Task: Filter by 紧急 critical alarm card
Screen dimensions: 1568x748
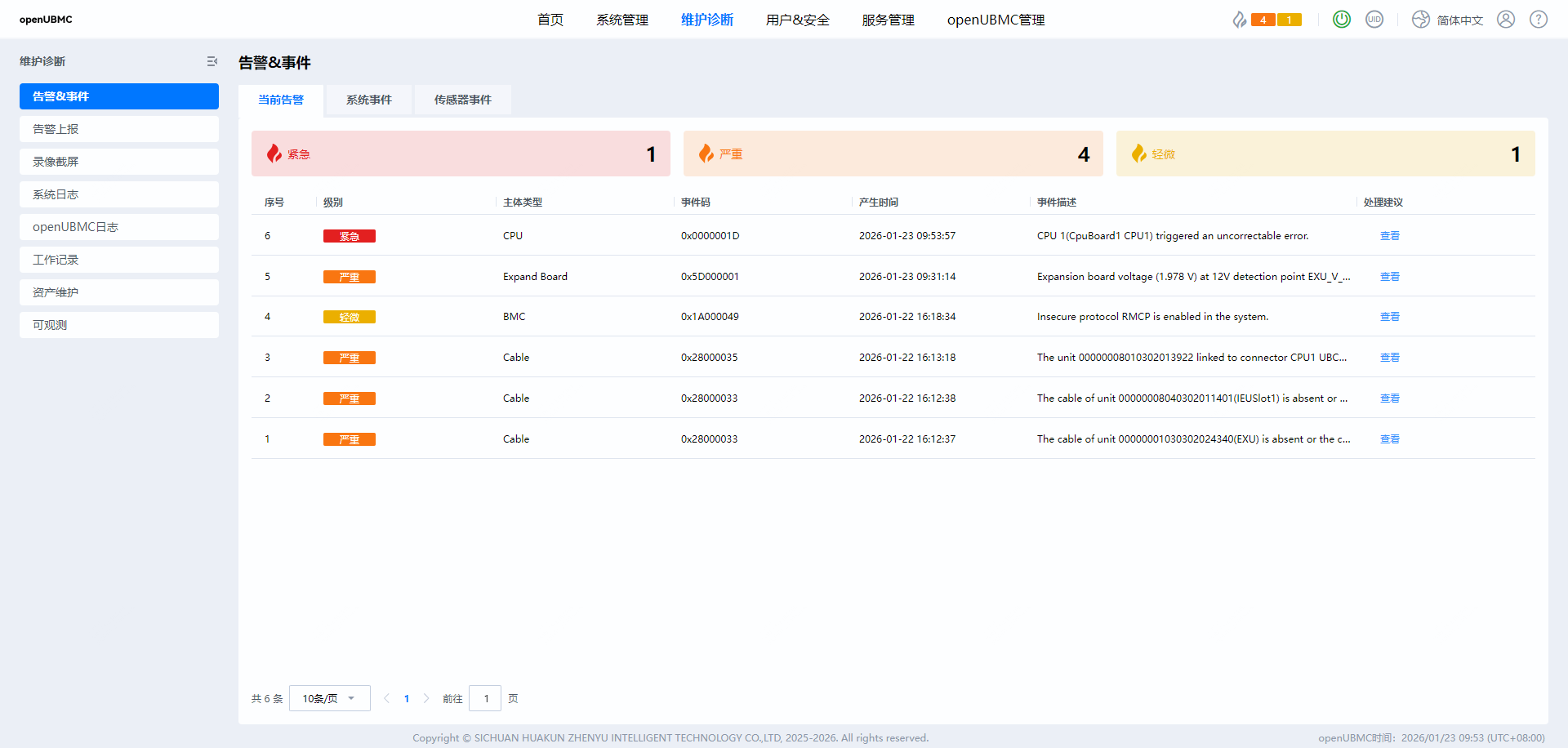Action: coord(461,154)
